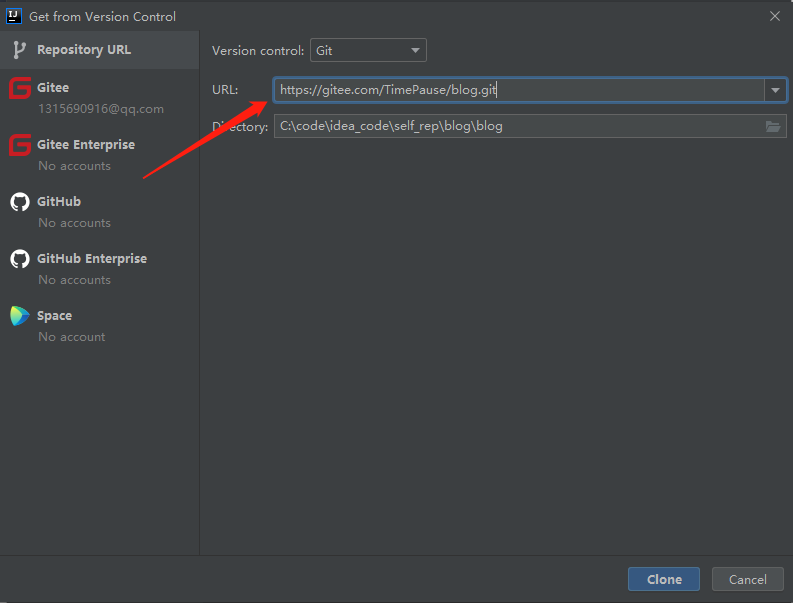
Task: Click the colorful Space logo icon
Action: tap(20, 316)
